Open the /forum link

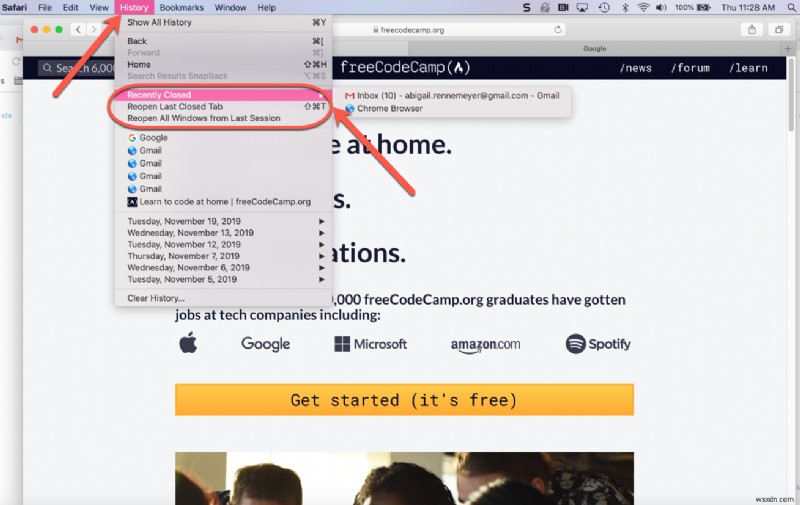(x=690, y=68)
